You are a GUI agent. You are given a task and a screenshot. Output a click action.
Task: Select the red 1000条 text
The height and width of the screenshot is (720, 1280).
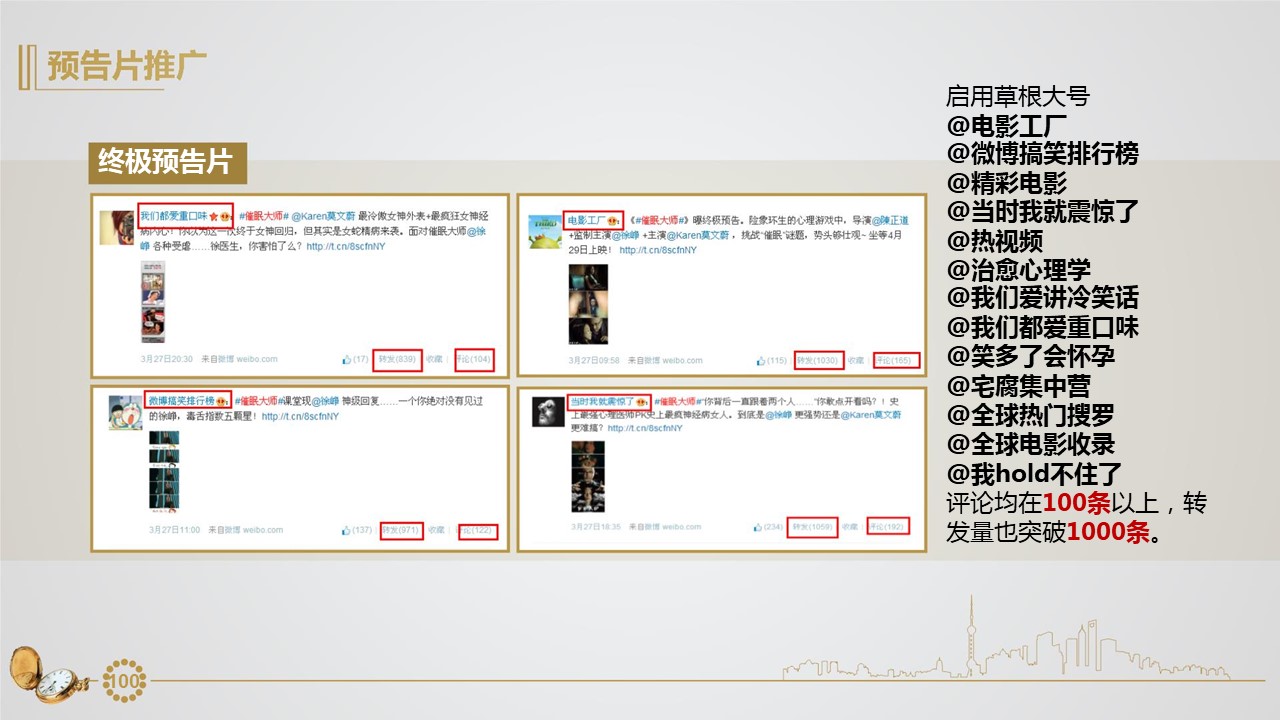[x=1108, y=531]
